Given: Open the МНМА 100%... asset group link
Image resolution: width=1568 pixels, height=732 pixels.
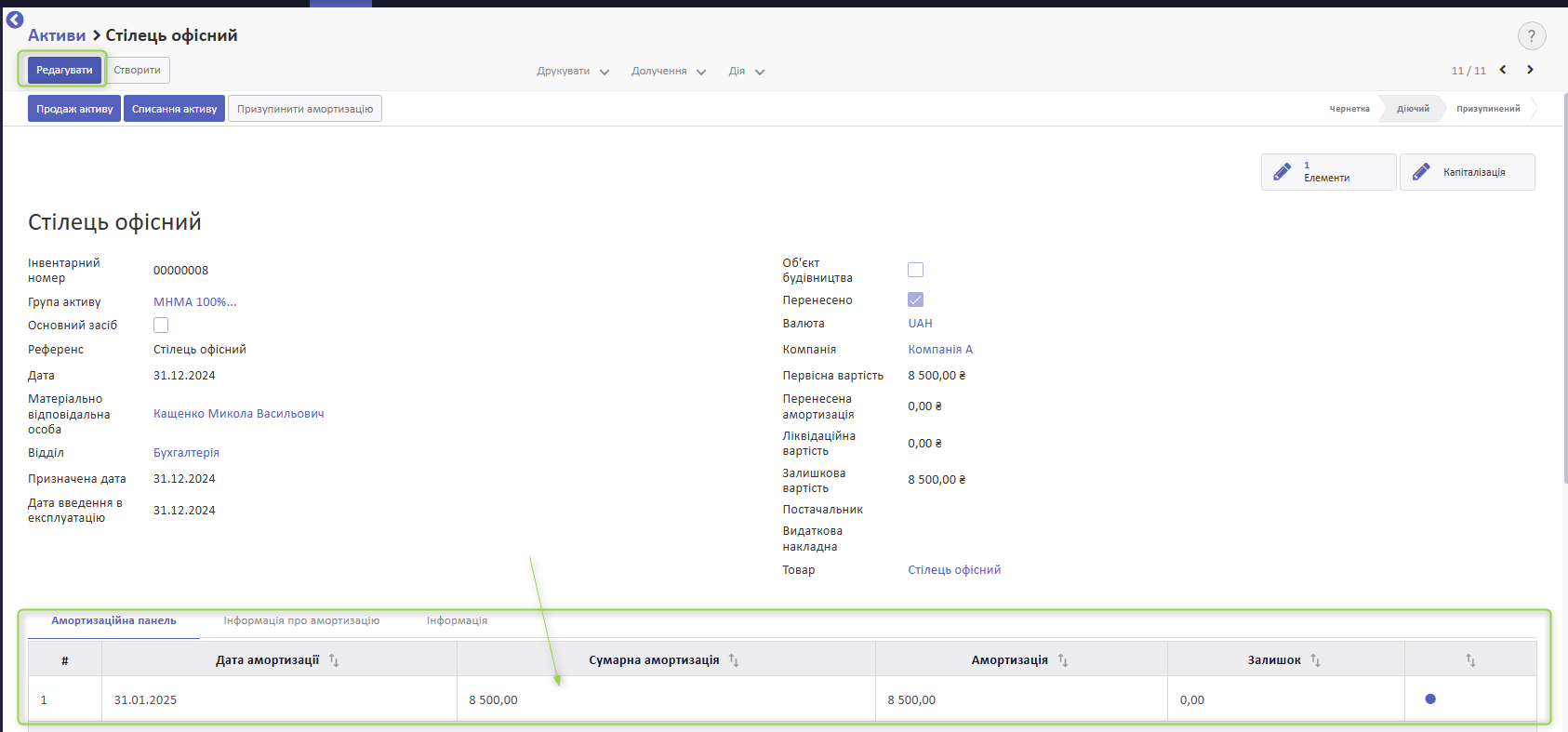Looking at the screenshot, I should tap(195, 301).
